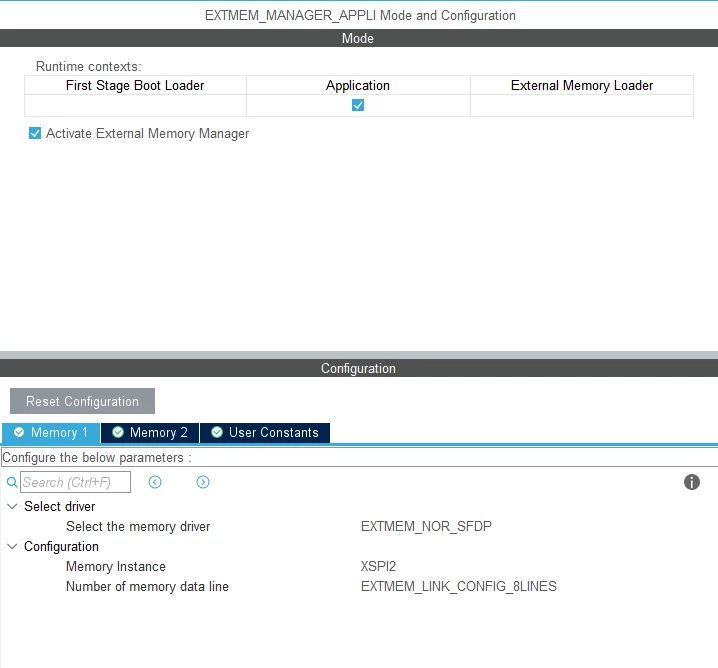
Task: Select the External Memory Loader header
Action: (582, 86)
